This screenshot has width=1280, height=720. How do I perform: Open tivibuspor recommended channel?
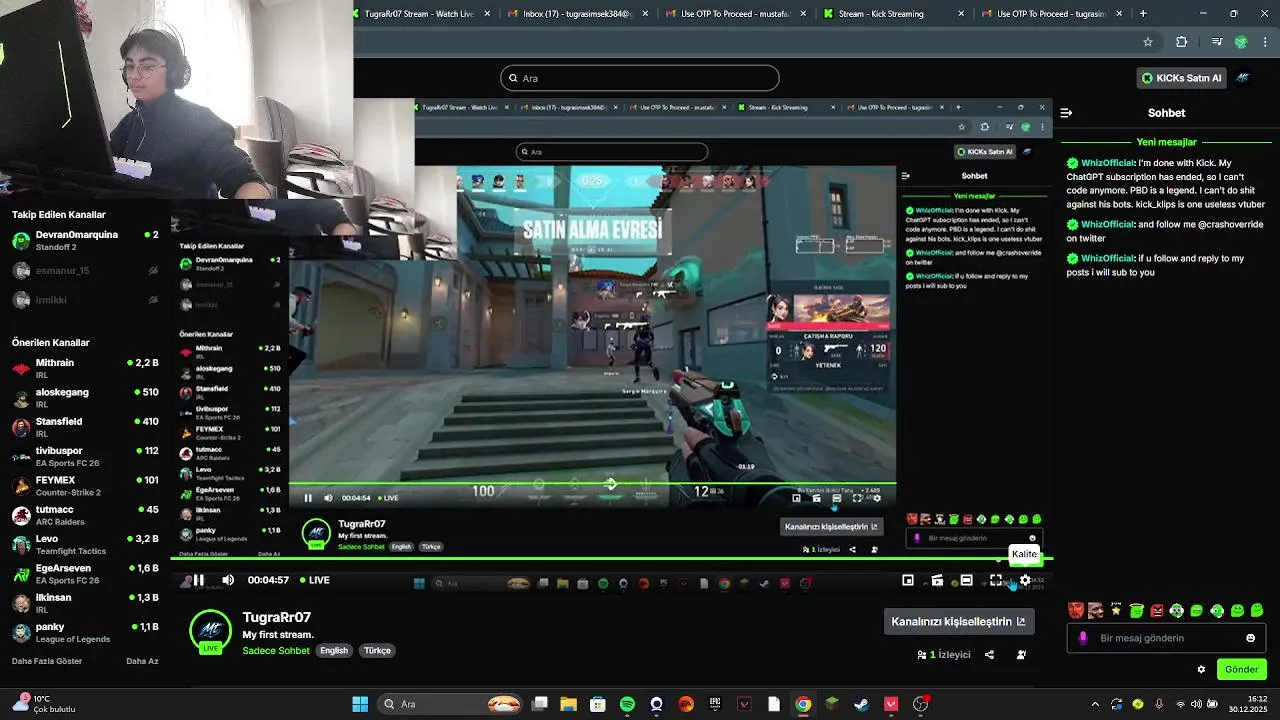pyautogui.click(x=85, y=456)
